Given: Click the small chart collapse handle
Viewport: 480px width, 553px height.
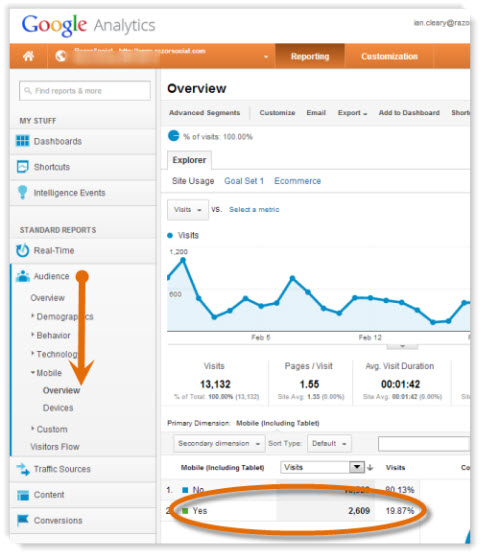Looking at the screenshot, I should point(402,347).
